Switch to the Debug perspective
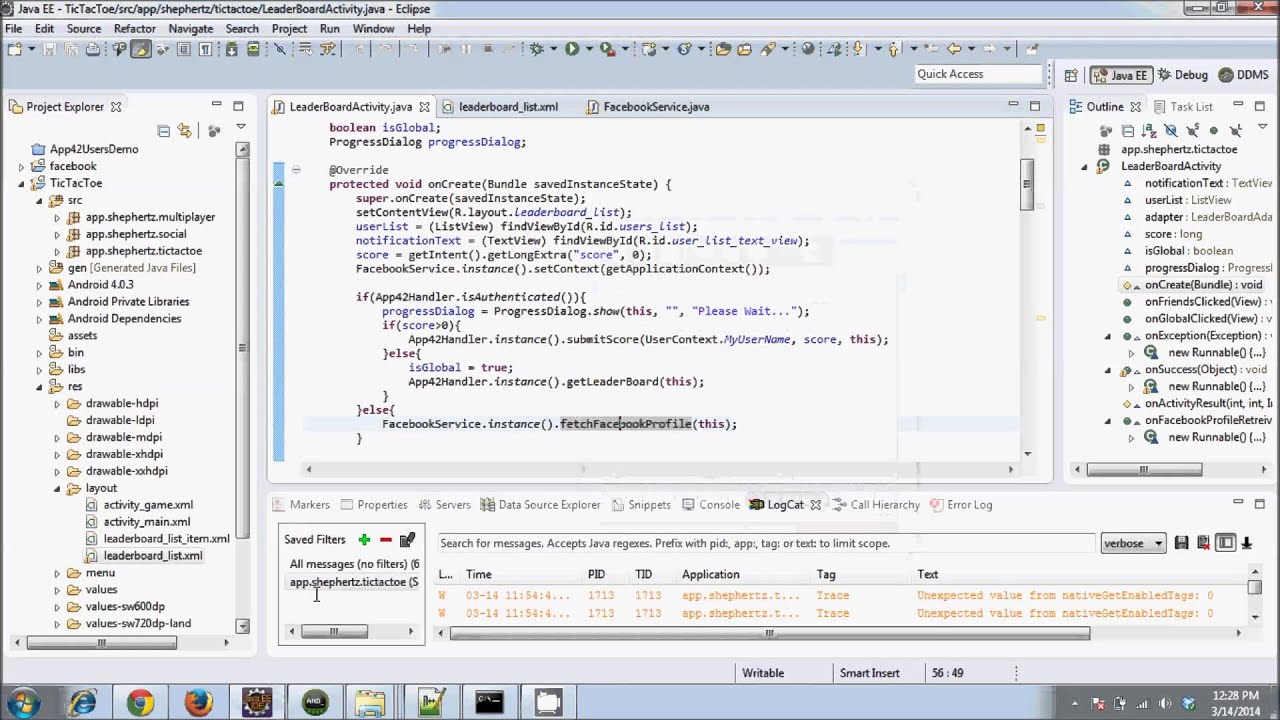 (1183, 75)
